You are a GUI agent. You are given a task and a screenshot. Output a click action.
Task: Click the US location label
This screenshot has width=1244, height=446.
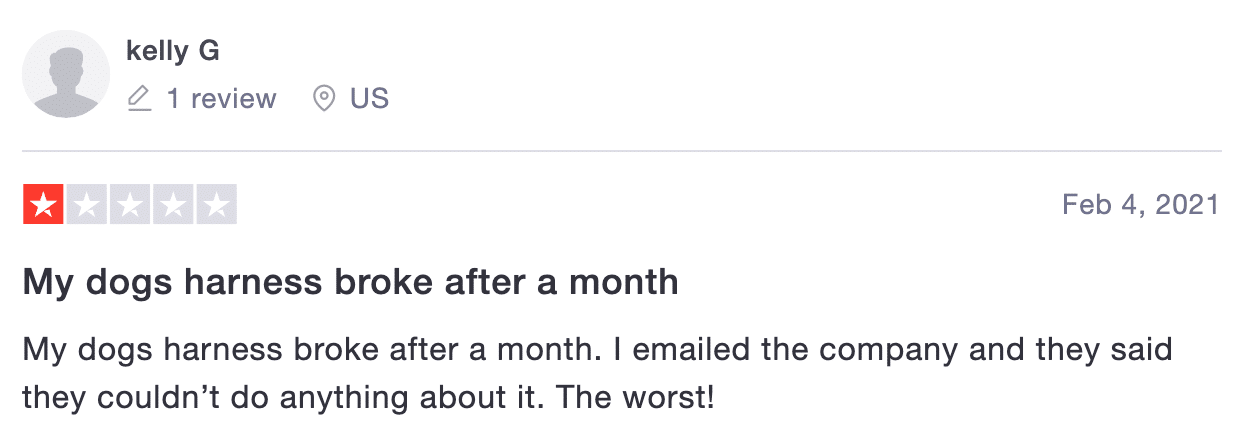tap(369, 99)
